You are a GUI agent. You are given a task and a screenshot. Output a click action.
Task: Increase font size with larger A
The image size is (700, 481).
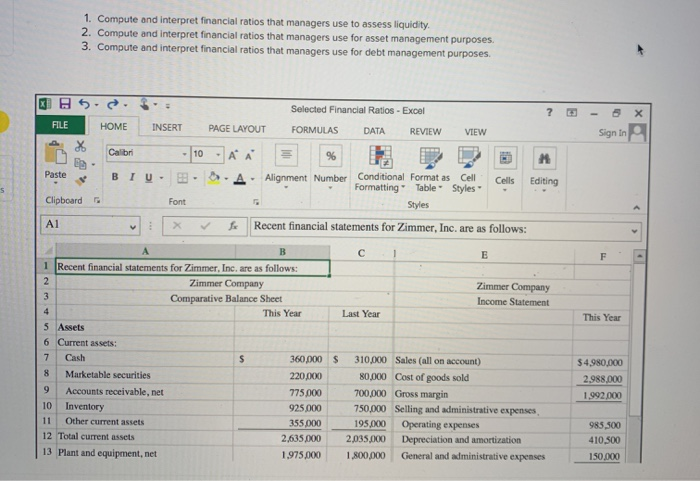point(233,155)
